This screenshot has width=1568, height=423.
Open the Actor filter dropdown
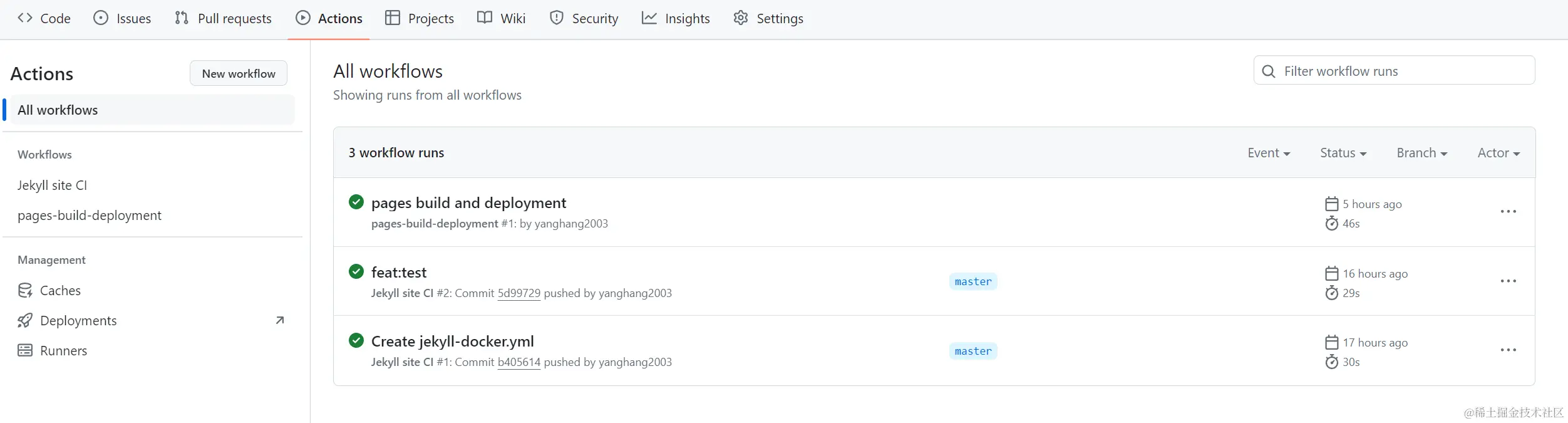click(x=1498, y=153)
